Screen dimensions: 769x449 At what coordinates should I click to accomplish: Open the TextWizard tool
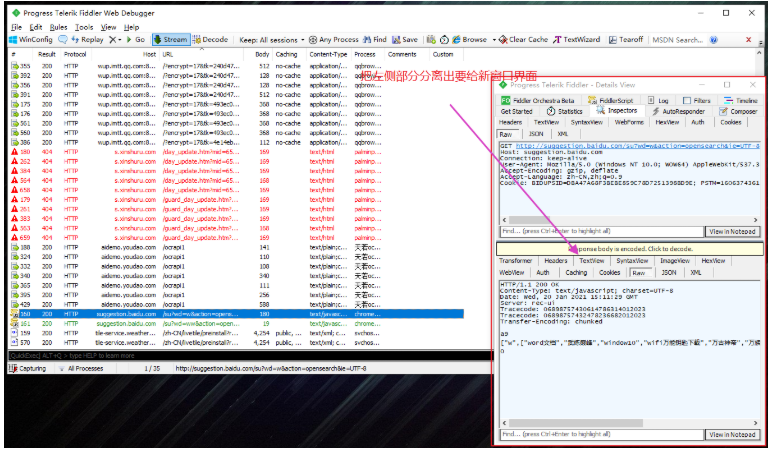[576, 40]
